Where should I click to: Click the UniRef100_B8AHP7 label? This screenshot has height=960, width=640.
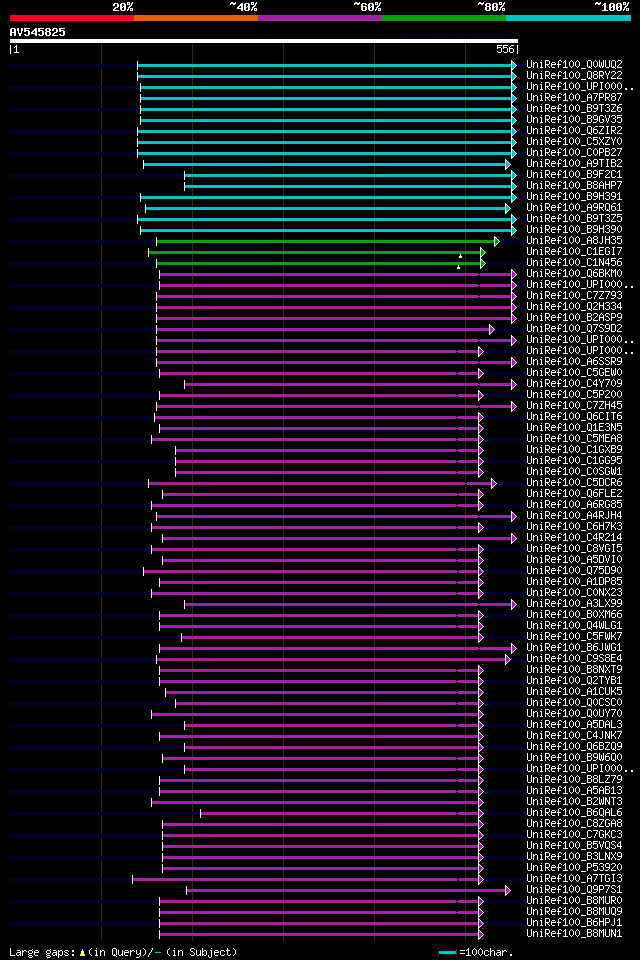574,186
